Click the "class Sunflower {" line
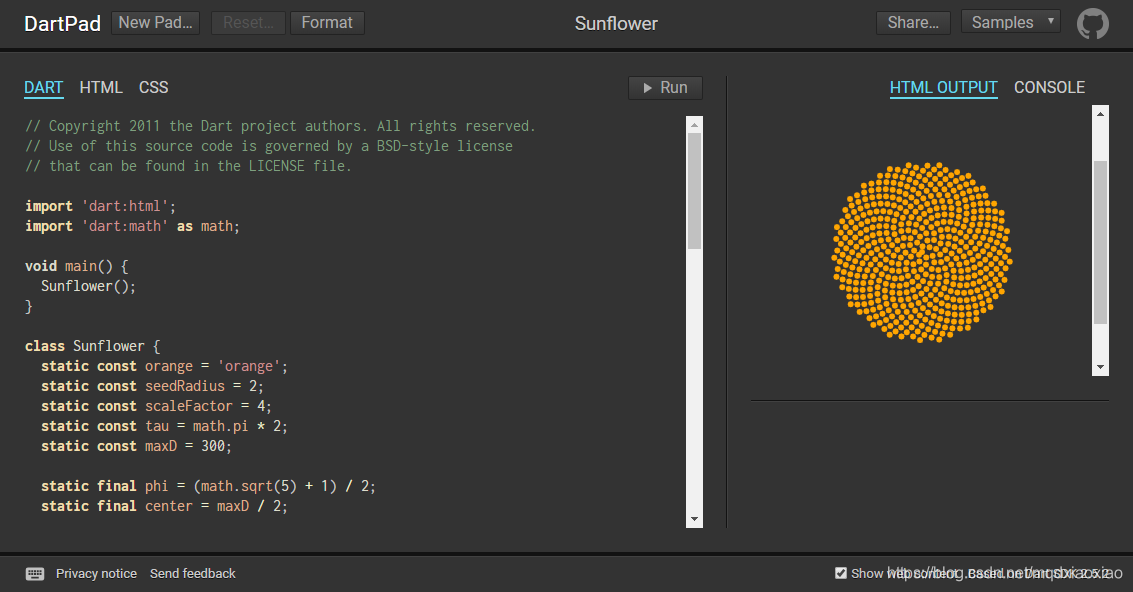1133x592 pixels. click(92, 346)
